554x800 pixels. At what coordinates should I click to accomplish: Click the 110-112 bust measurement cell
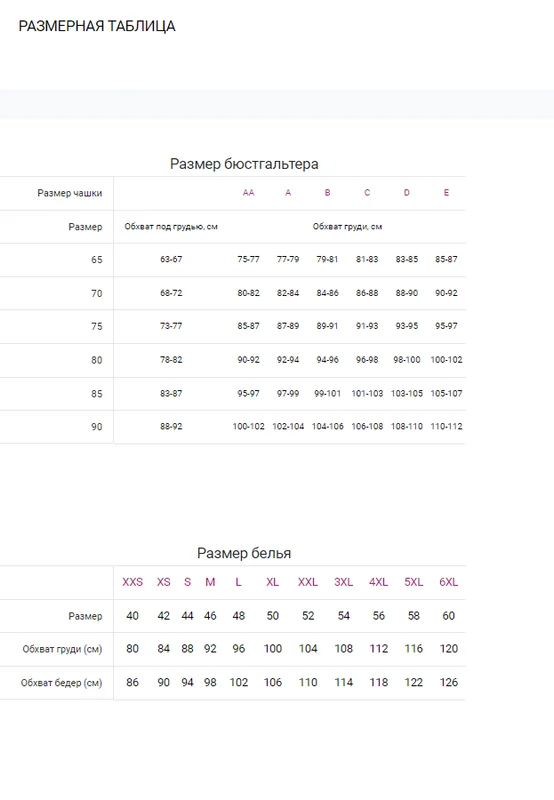tap(446, 427)
